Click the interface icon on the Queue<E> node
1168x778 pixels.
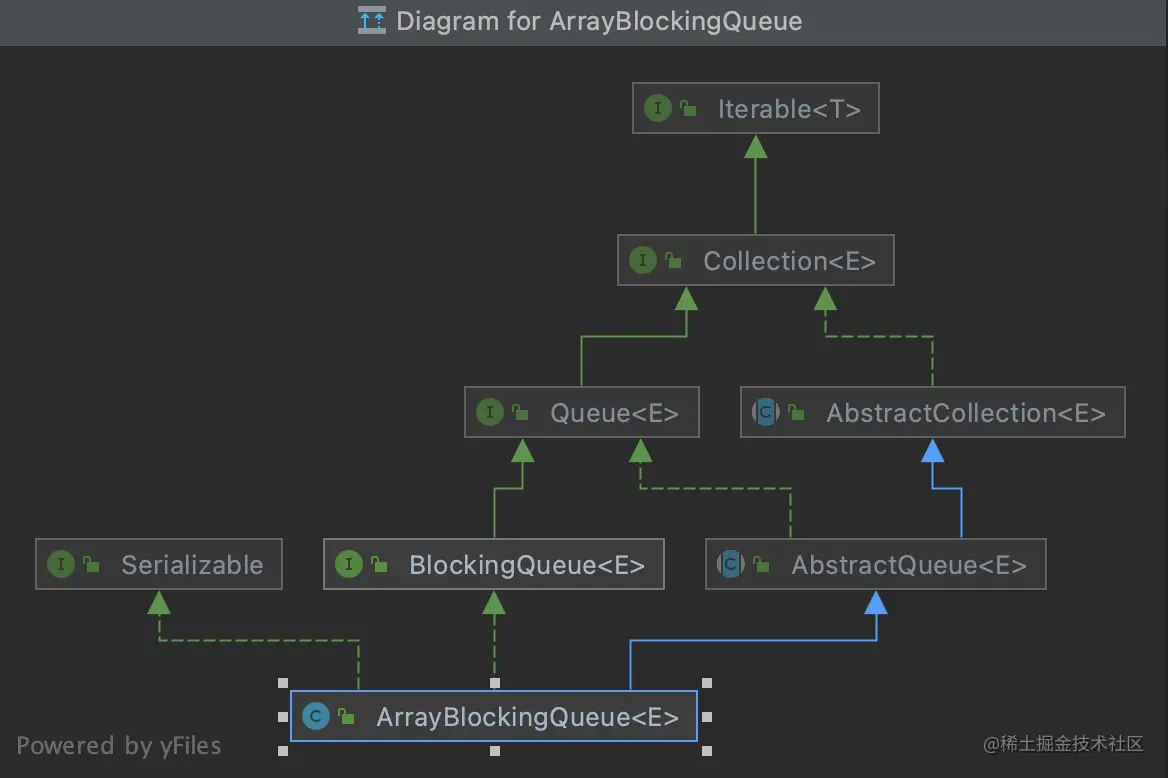tap(490, 412)
